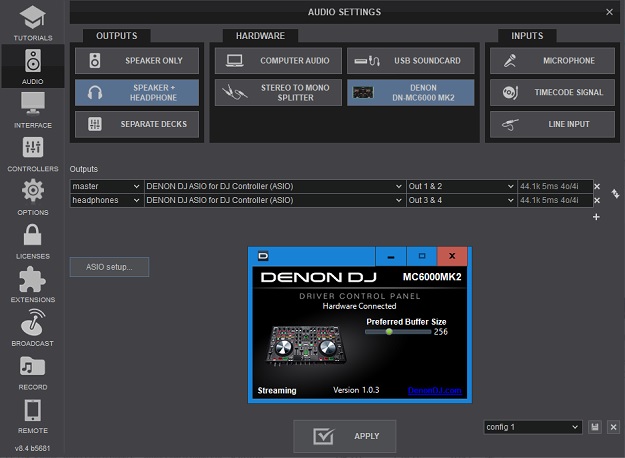Screen dimensions: 625x458
Task: Open the Record settings
Action: click(33, 372)
